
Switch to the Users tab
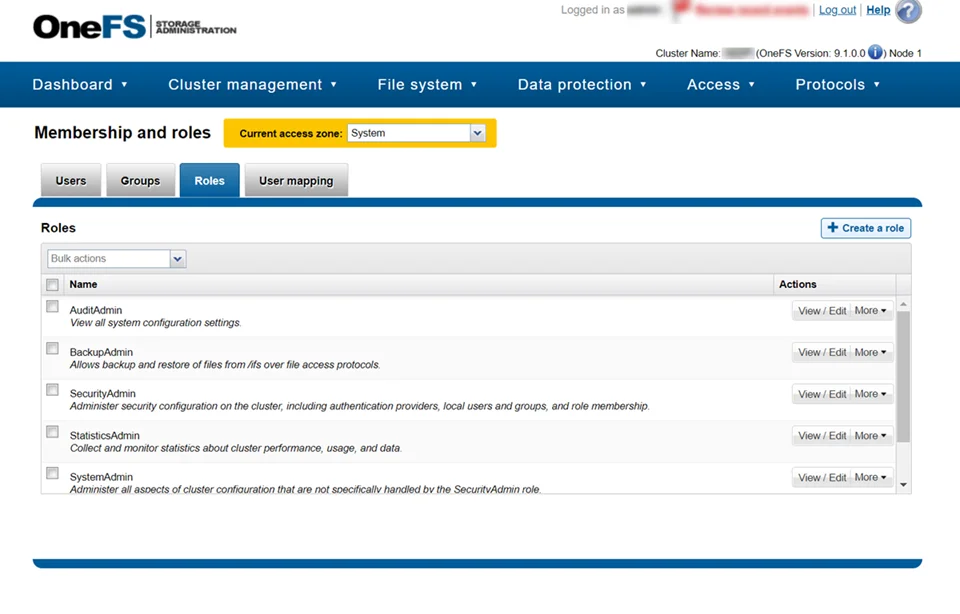71,181
